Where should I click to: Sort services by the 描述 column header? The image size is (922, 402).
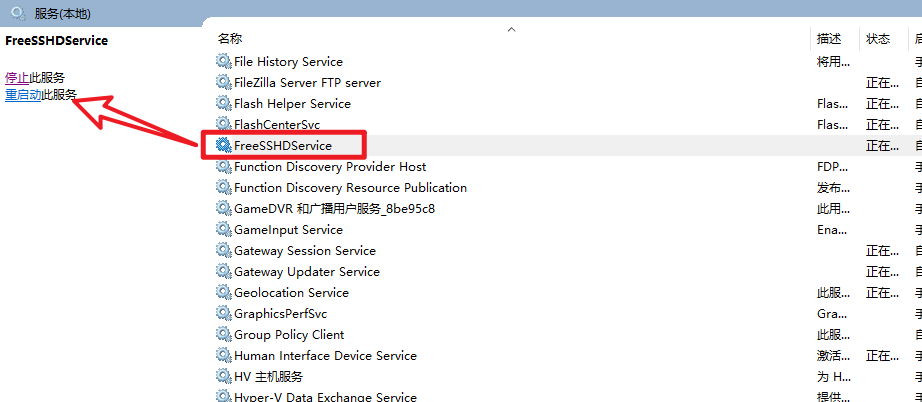click(829, 39)
